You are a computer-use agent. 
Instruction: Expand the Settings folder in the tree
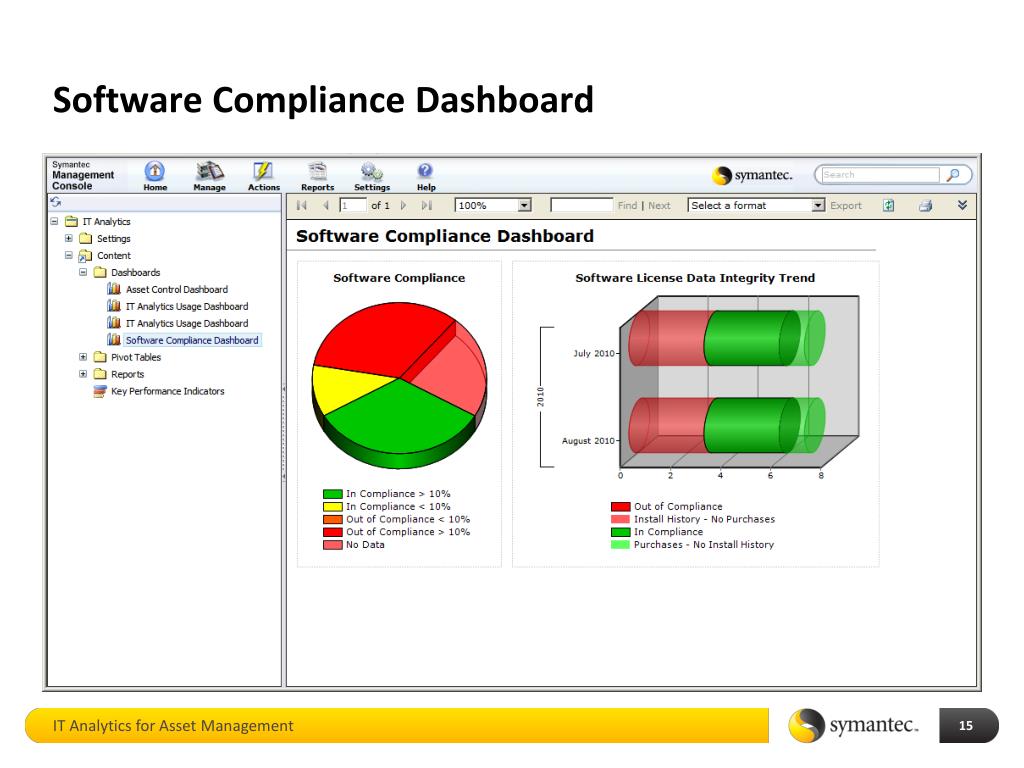point(69,238)
